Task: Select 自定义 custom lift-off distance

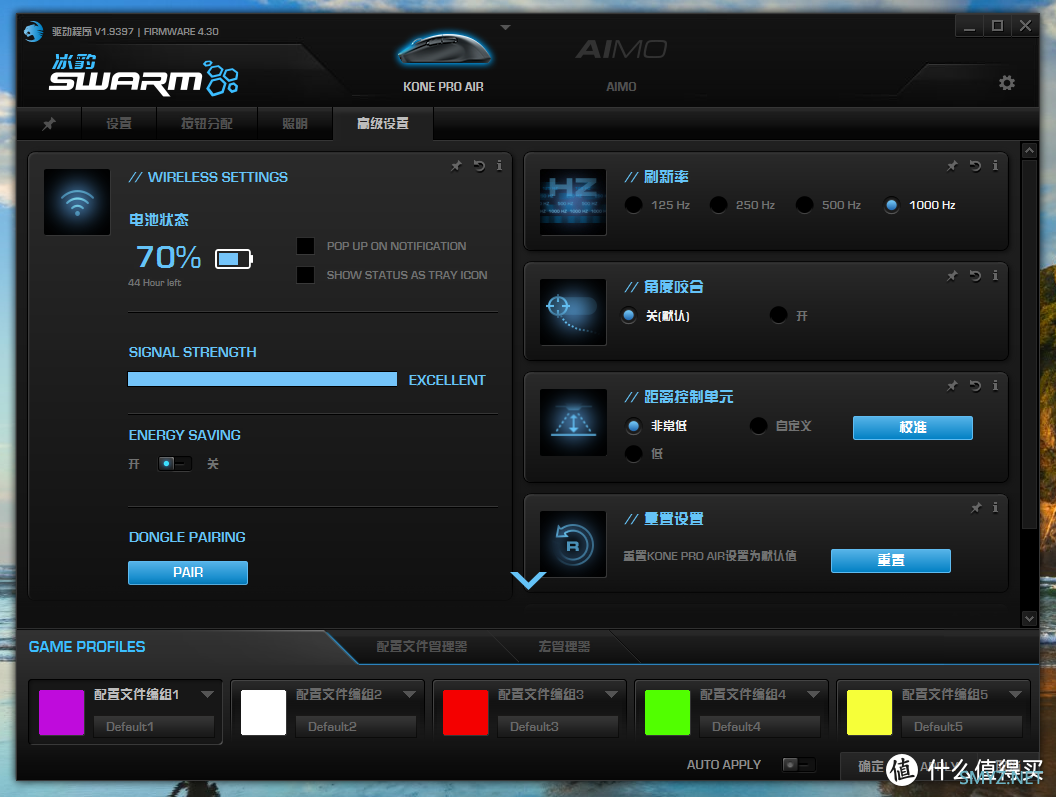Action: (x=758, y=426)
